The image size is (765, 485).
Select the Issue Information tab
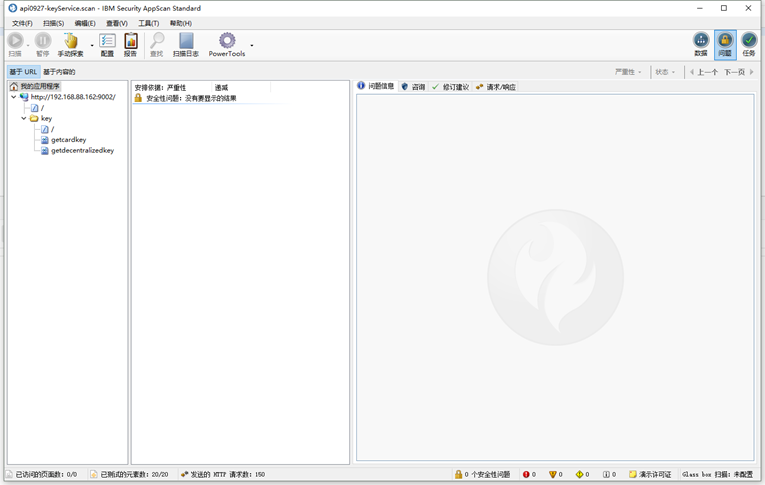point(376,86)
